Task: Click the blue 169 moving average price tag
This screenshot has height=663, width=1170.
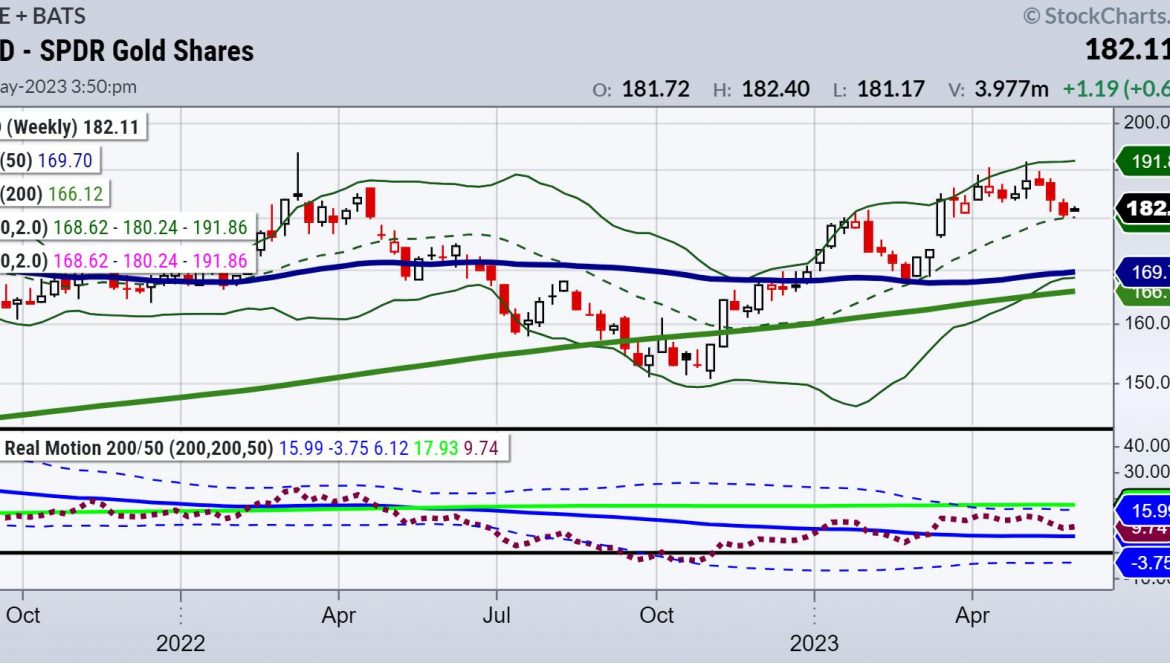Action: [x=1143, y=271]
